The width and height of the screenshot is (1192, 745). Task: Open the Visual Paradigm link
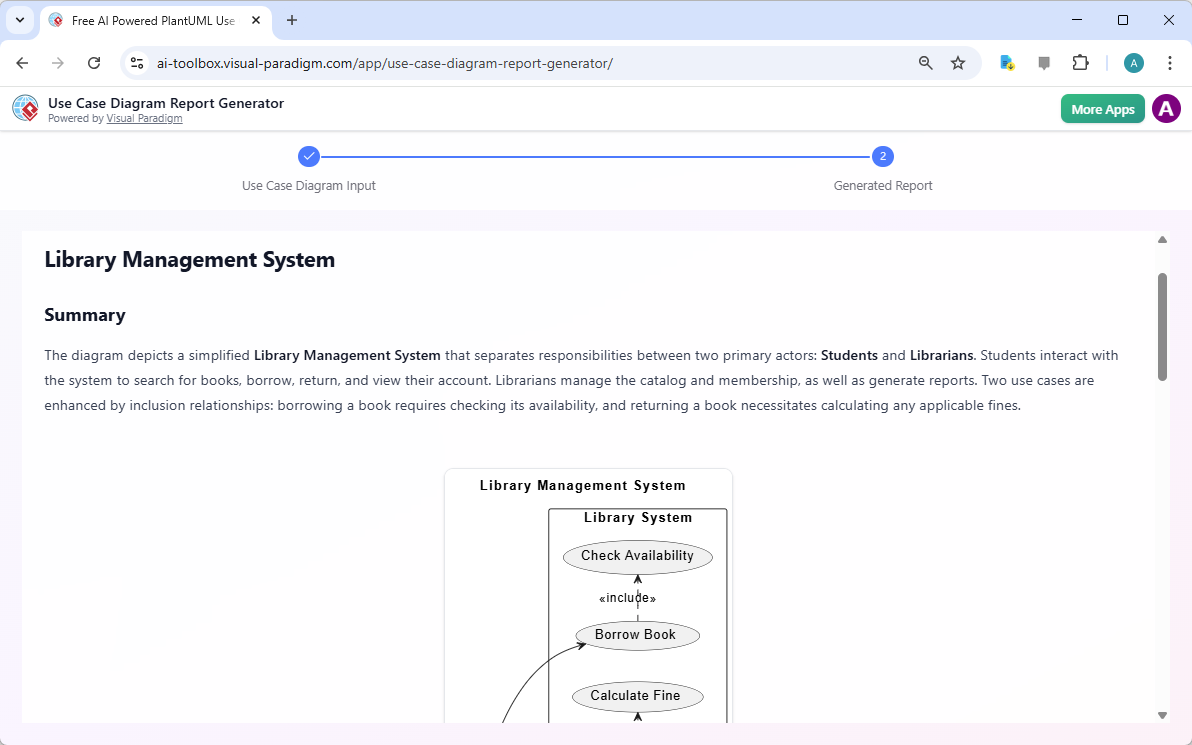pos(144,118)
